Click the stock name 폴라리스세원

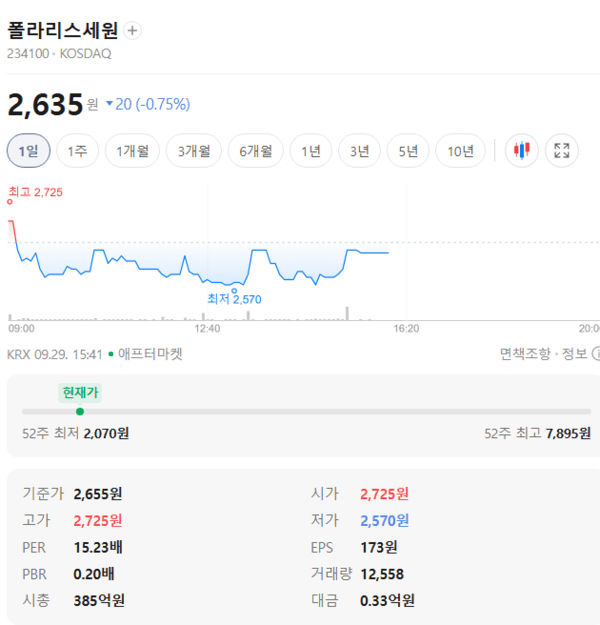click(x=63, y=30)
